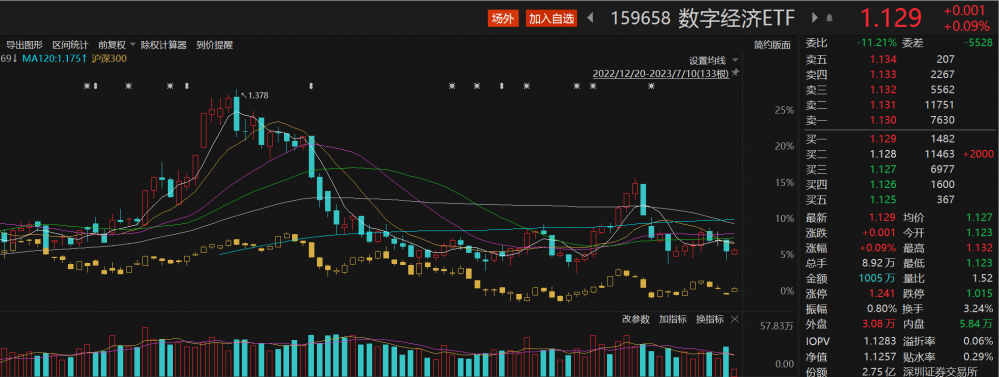Click the last star event marker above chart
The image size is (999, 377).
coord(651,85)
